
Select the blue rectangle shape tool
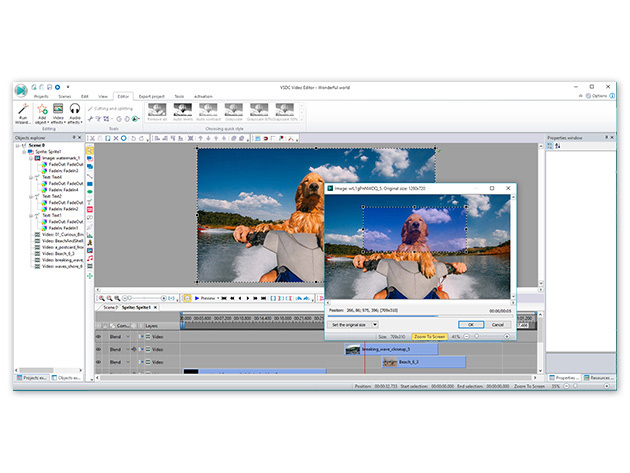click(x=90, y=184)
